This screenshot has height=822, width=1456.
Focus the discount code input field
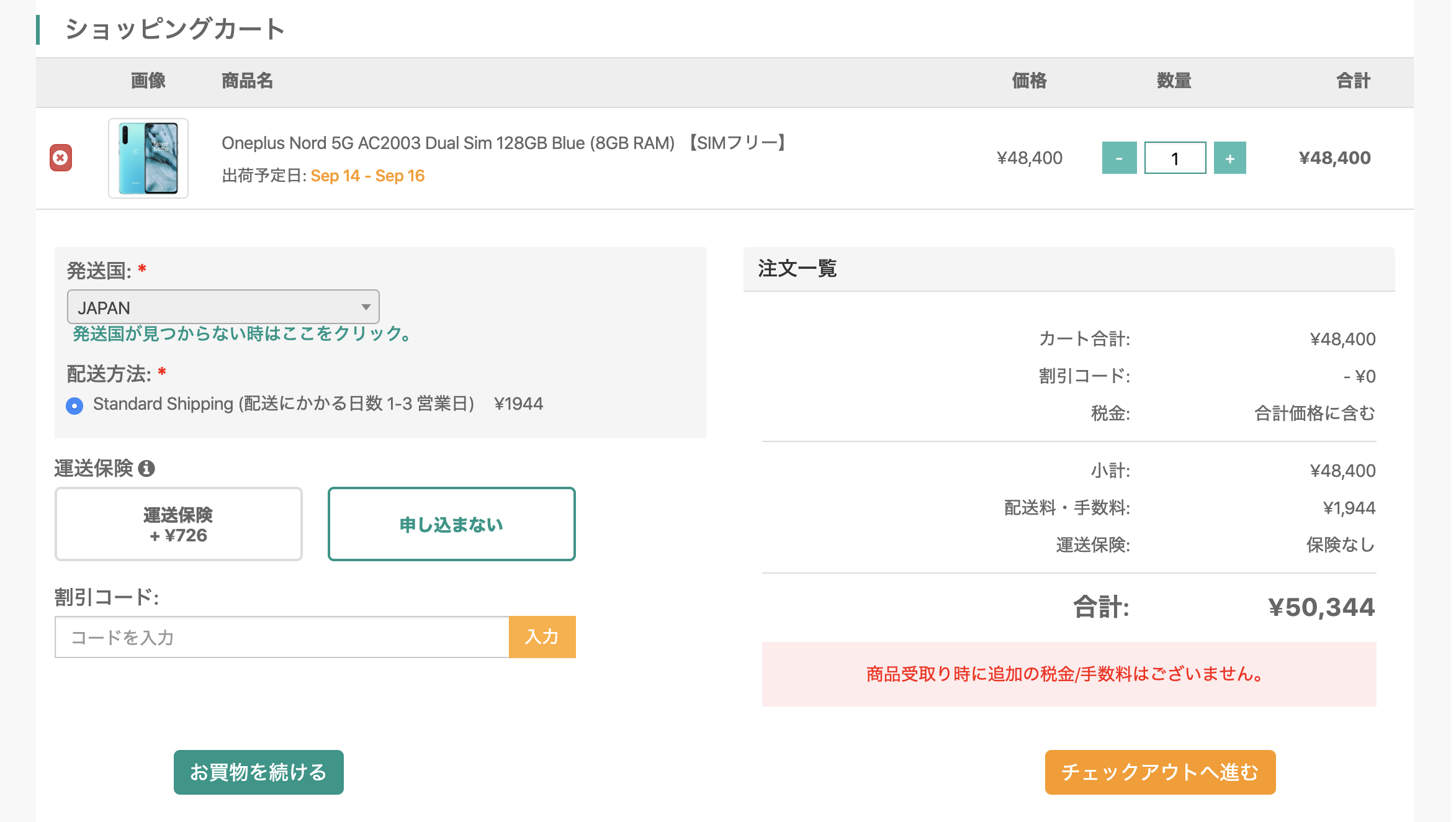tap(282, 637)
